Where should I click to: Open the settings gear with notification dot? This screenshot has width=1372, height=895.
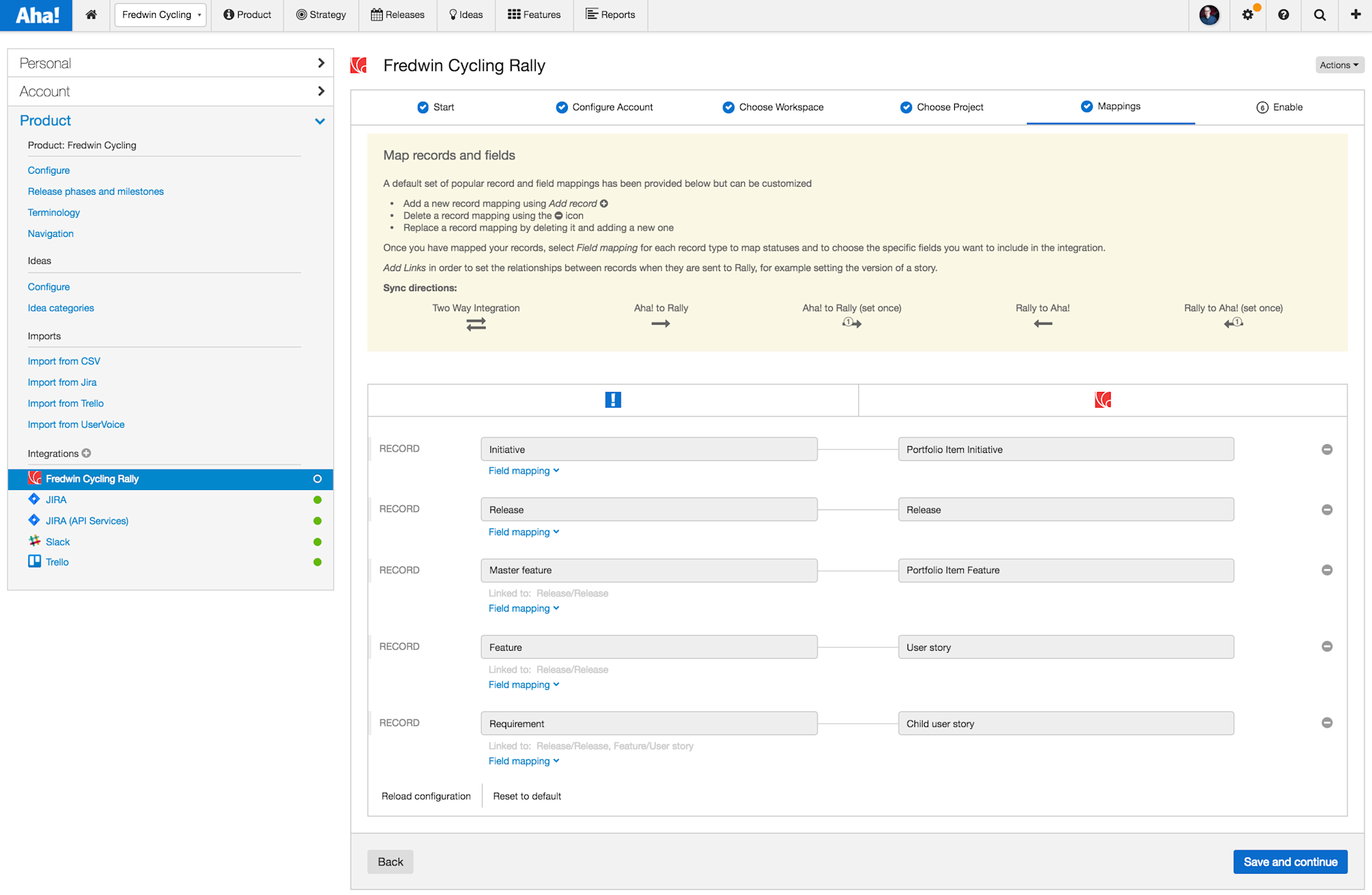click(x=1247, y=14)
